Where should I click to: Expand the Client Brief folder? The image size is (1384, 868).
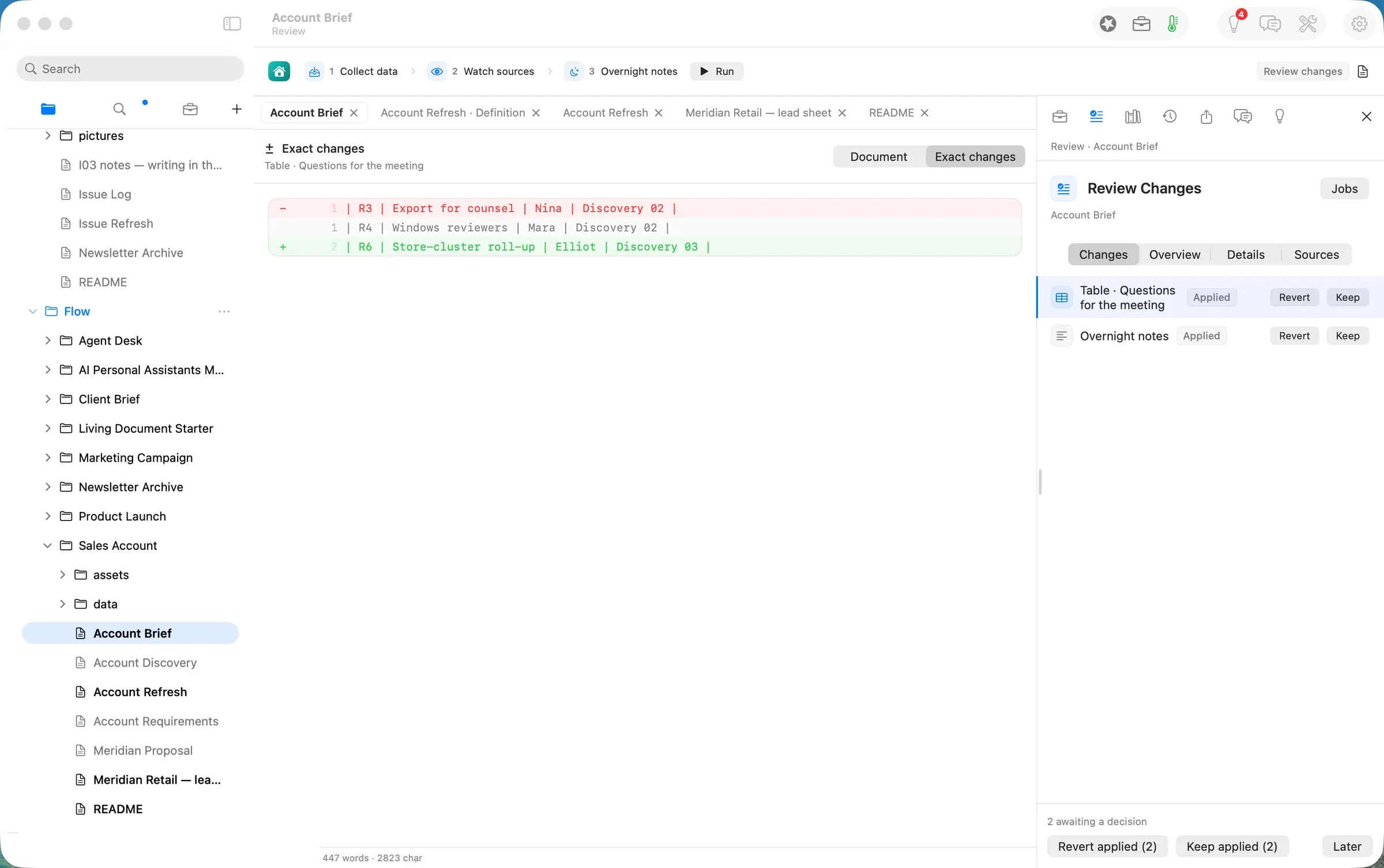[48, 399]
